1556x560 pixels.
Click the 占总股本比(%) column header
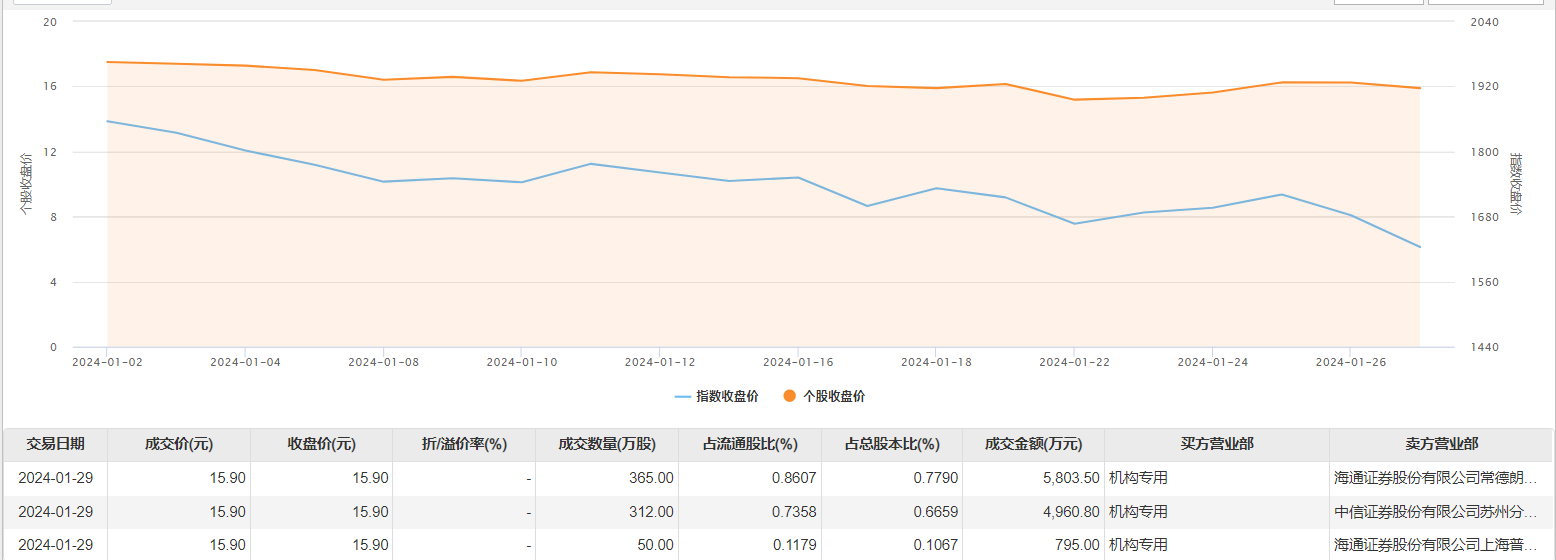[x=892, y=445]
